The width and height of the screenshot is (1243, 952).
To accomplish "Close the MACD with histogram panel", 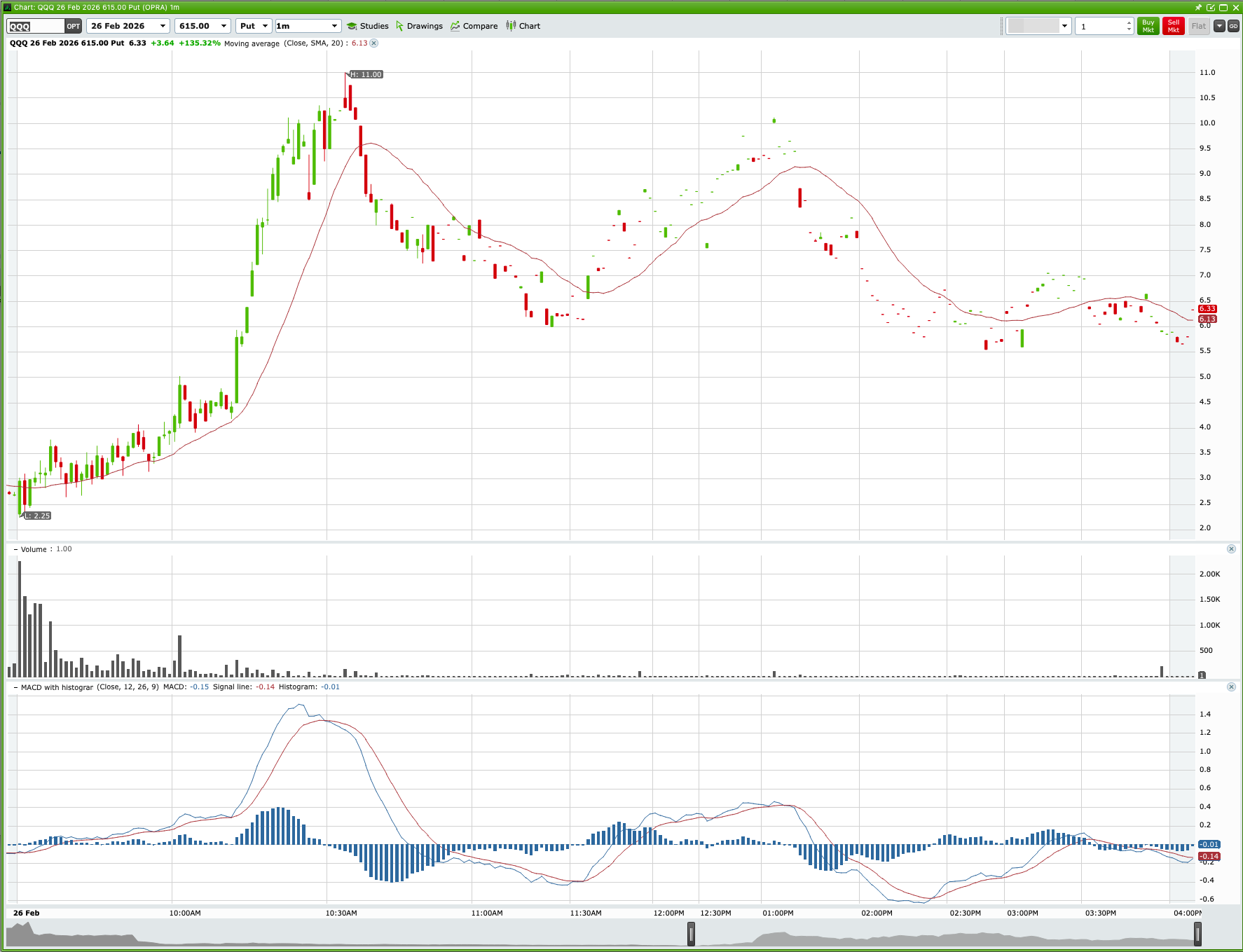I will 1231,687.
